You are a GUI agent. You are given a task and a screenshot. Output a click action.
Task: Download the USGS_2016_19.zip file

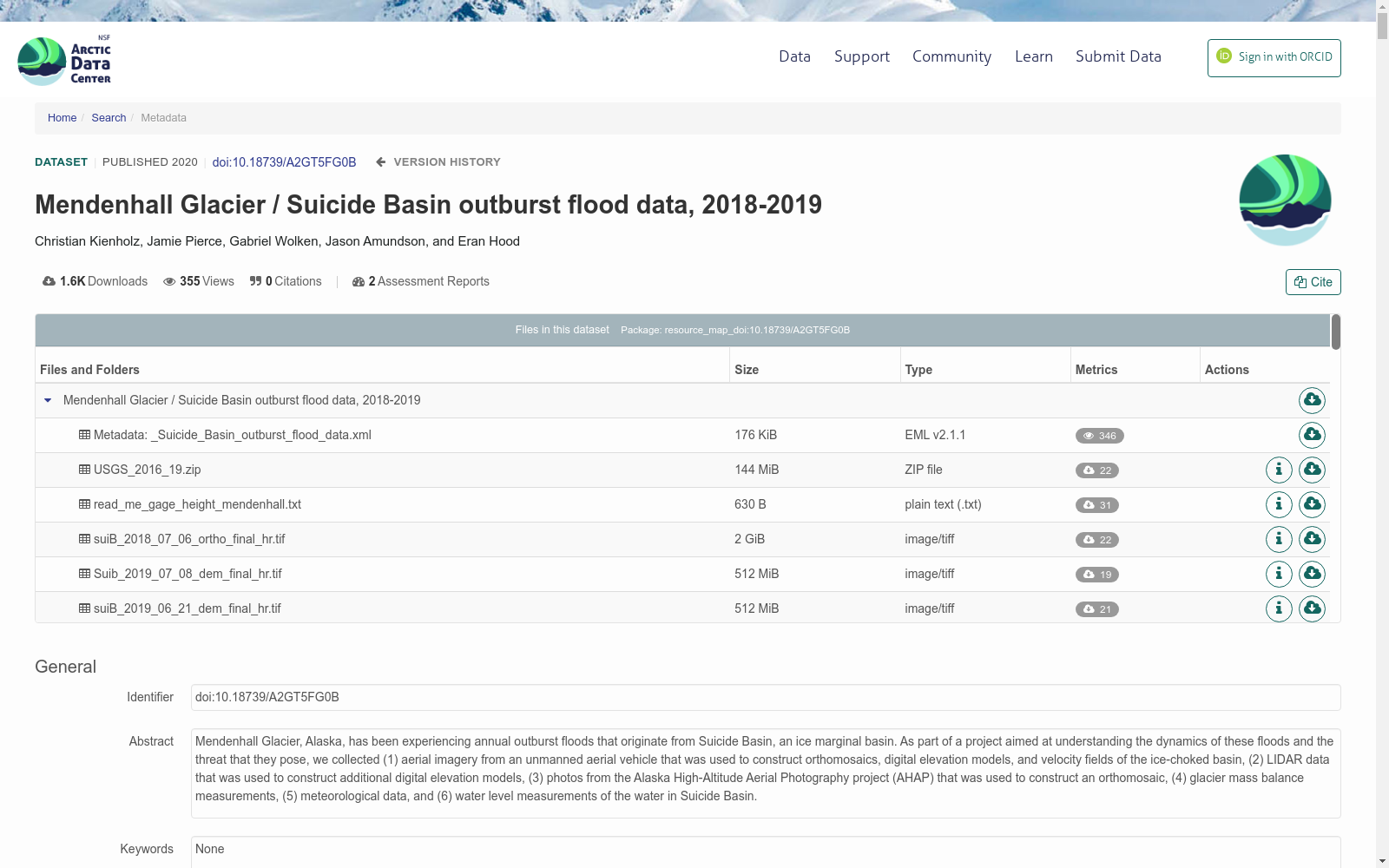click(1312, 470)
